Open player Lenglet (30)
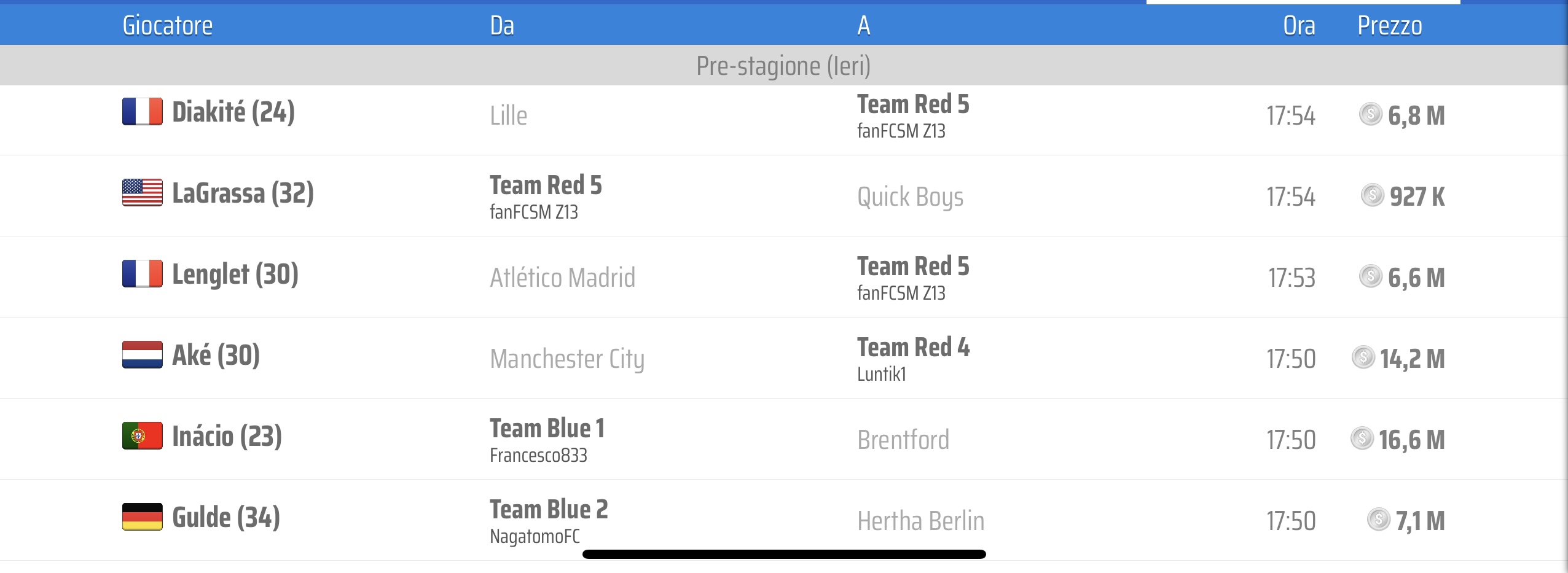The image size is (1568, 573). pos(235,275)
